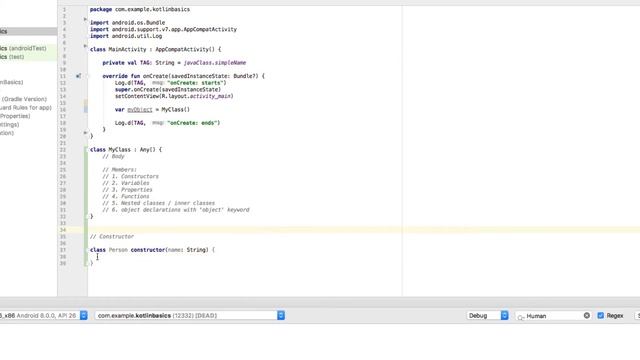
Task: Click 'class MainActivity : AppCompatActivity()' declaration
Action: pyautogui.click(x=156, y=49)
